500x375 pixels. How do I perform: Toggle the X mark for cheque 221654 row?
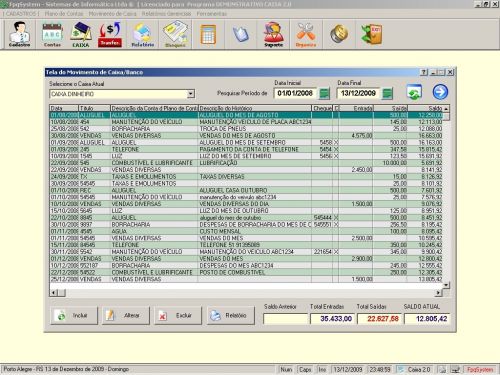(336, 252)
